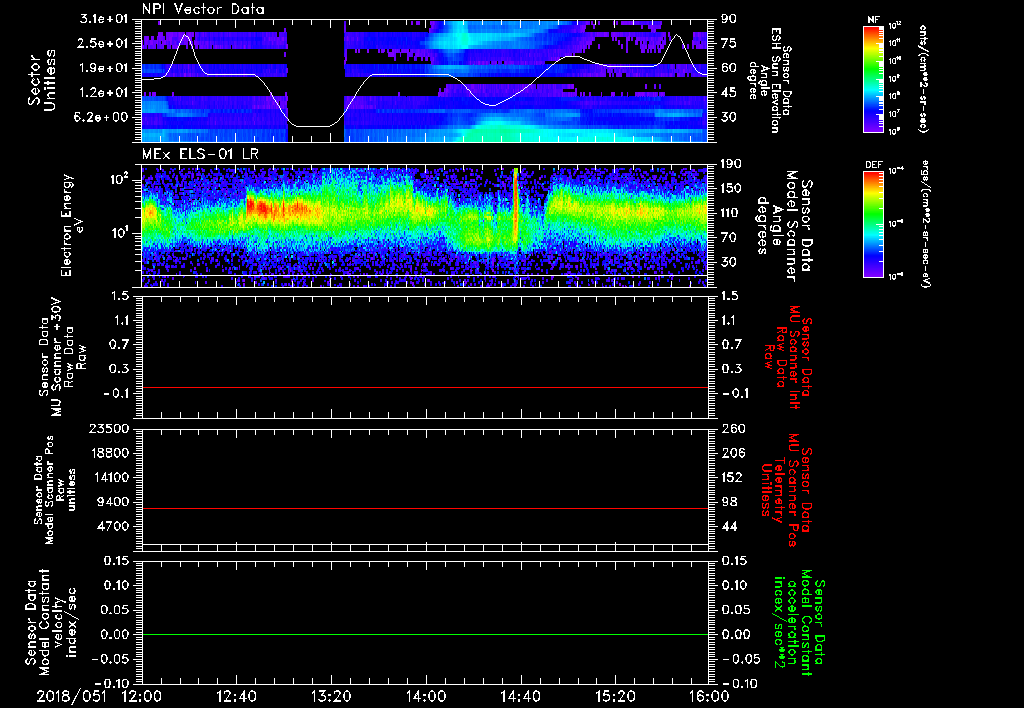
Task: Click the red line in scanner position panel
Action: [425, 508]
